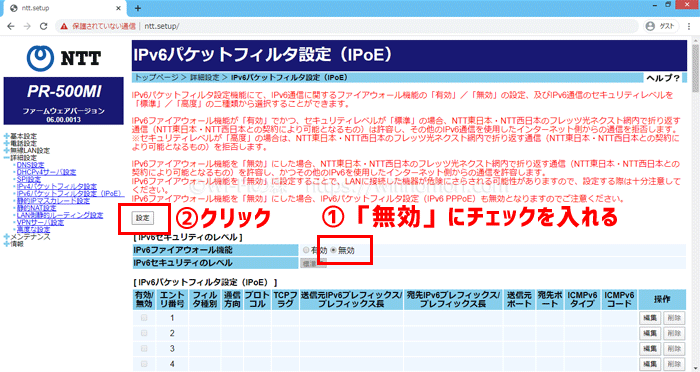
Task: Click 編集 for entry 3
Action: tap(650, 349)
